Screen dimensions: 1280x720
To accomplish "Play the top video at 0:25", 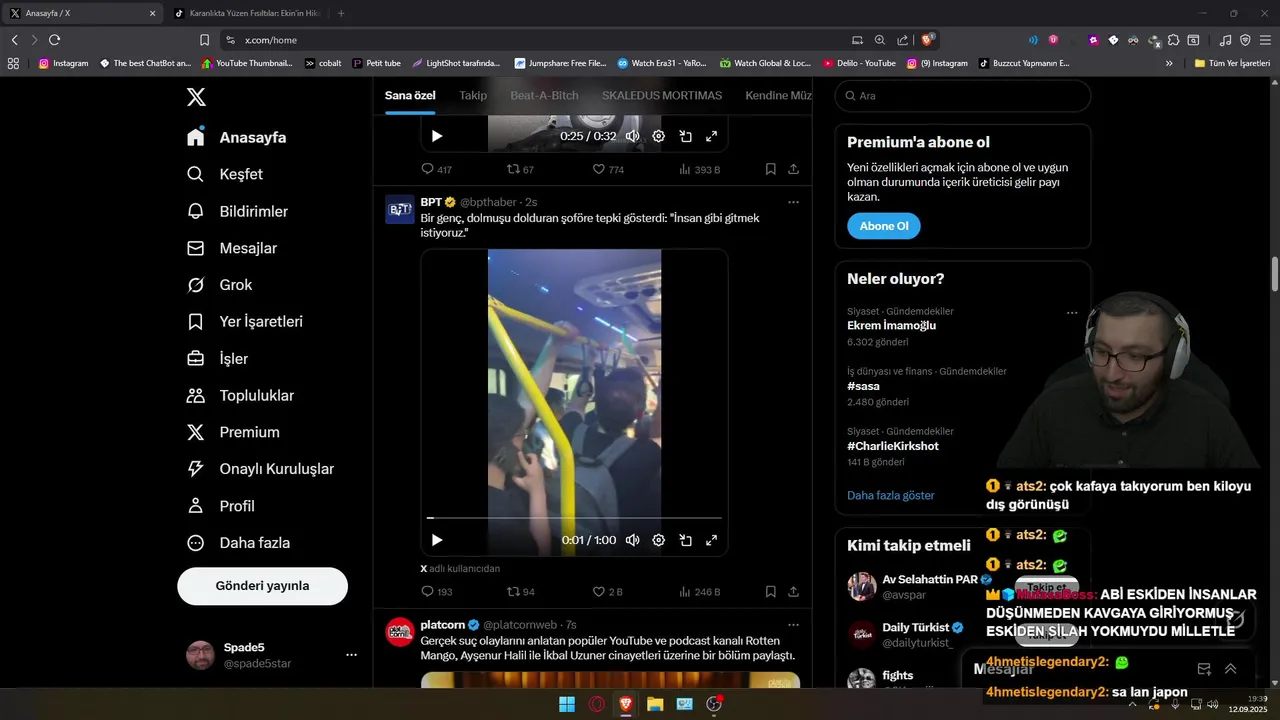I will click(x=437, y=136).
